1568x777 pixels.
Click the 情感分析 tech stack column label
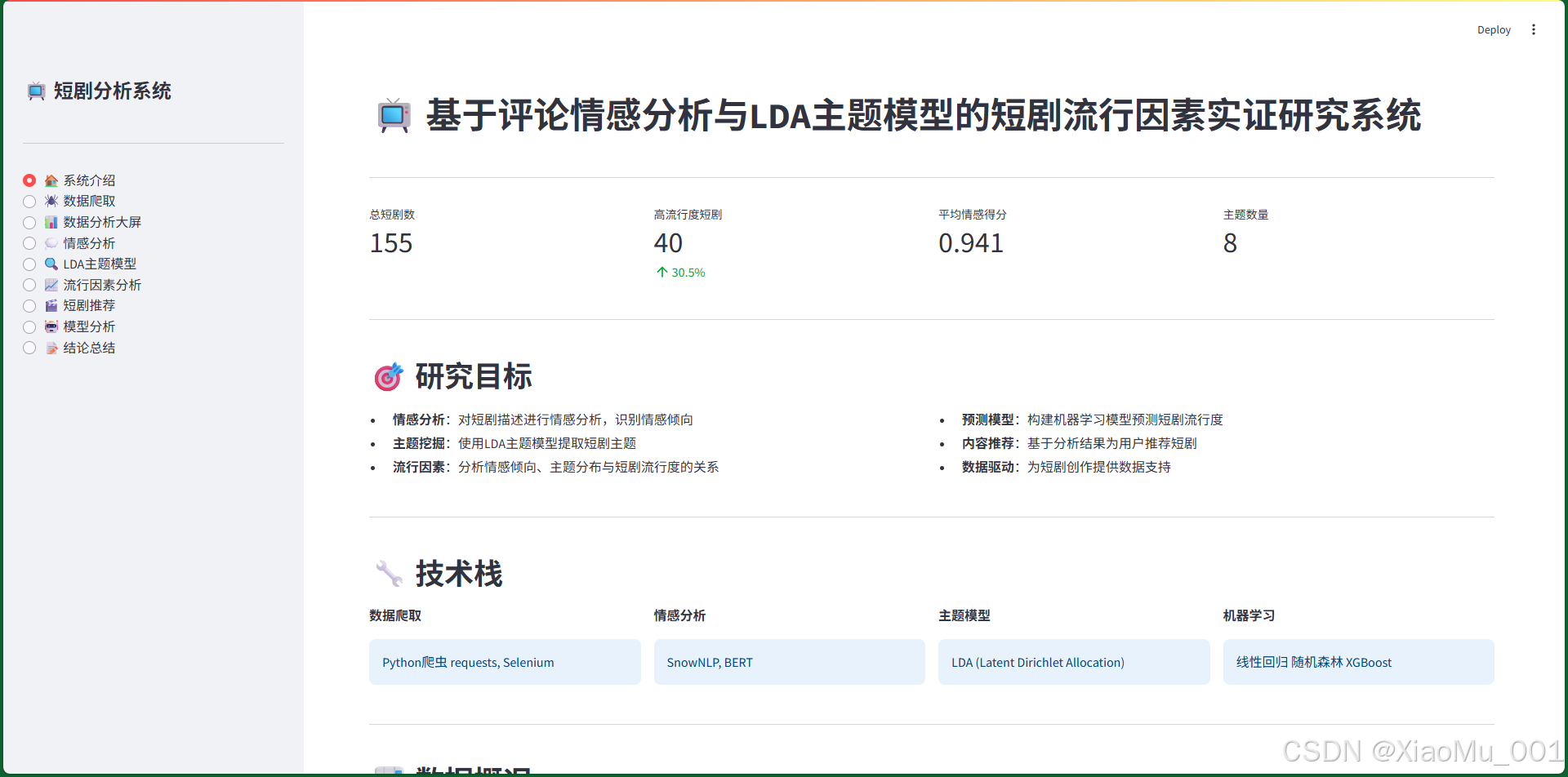(x=679, y=615)
